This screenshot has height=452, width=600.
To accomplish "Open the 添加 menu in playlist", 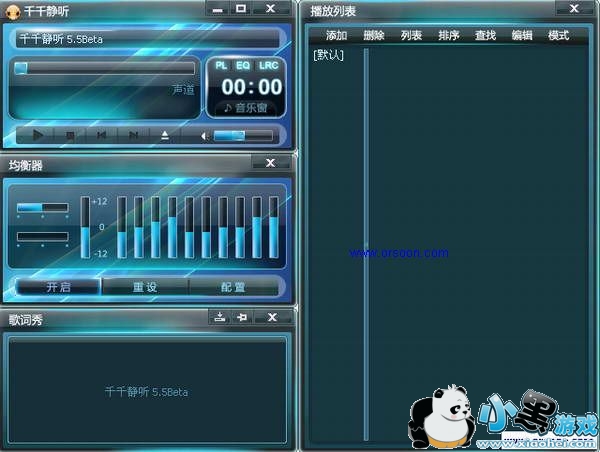I will click(336, 36).
